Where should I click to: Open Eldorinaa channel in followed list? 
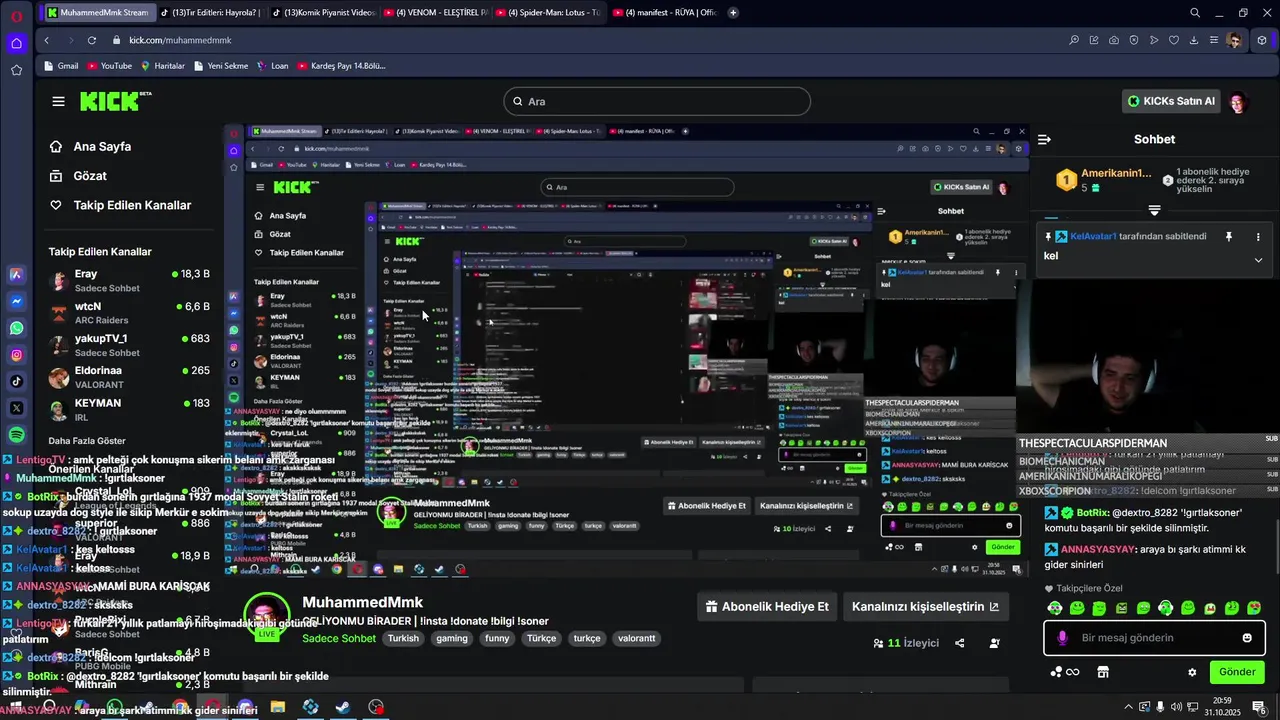click(x=130, y=377)
